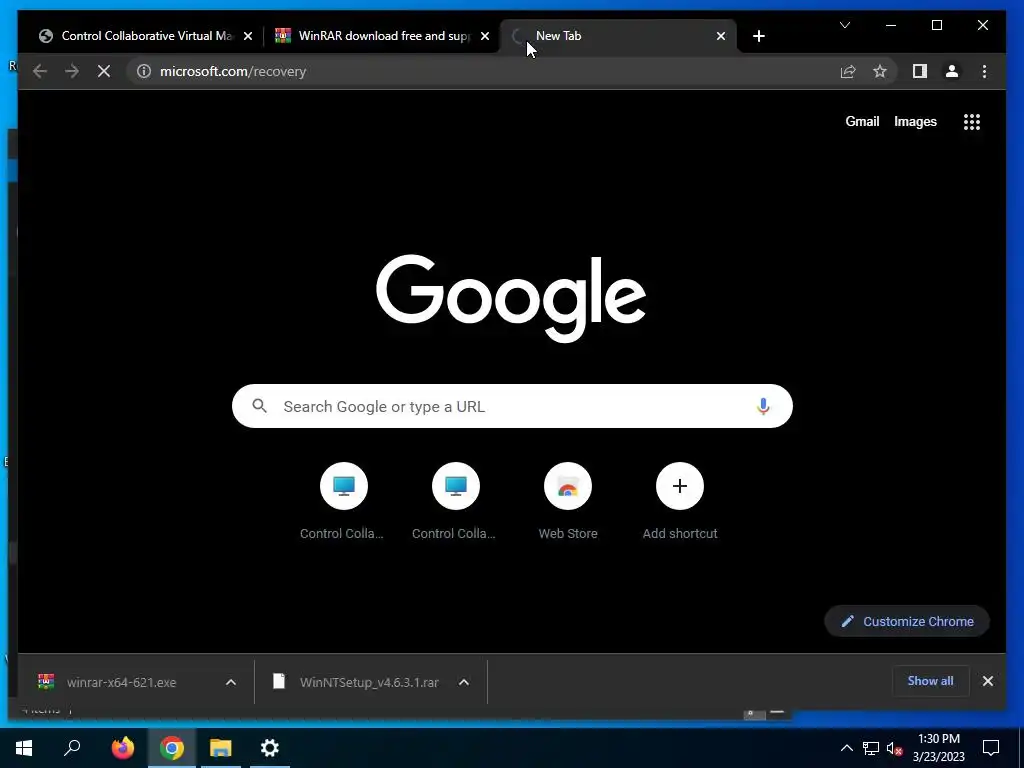This screenshot has height=768, width=1024.
Task: Click Customize Chrome button
Action: 906,621
